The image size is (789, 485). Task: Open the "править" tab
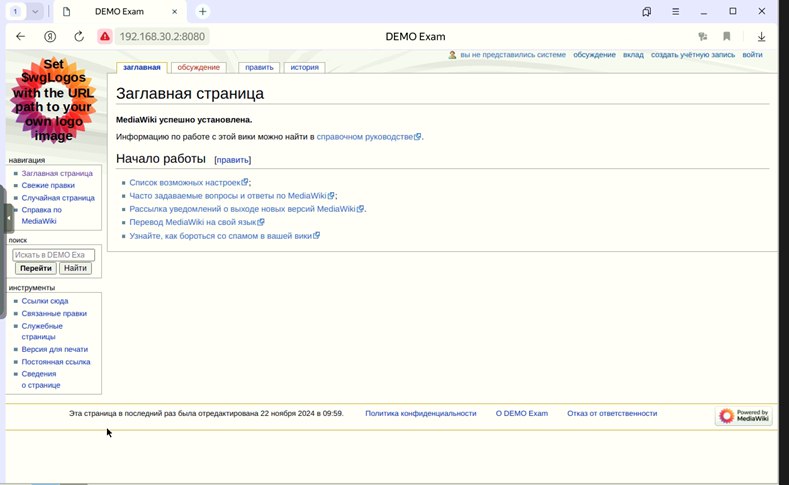pos(259,67)
